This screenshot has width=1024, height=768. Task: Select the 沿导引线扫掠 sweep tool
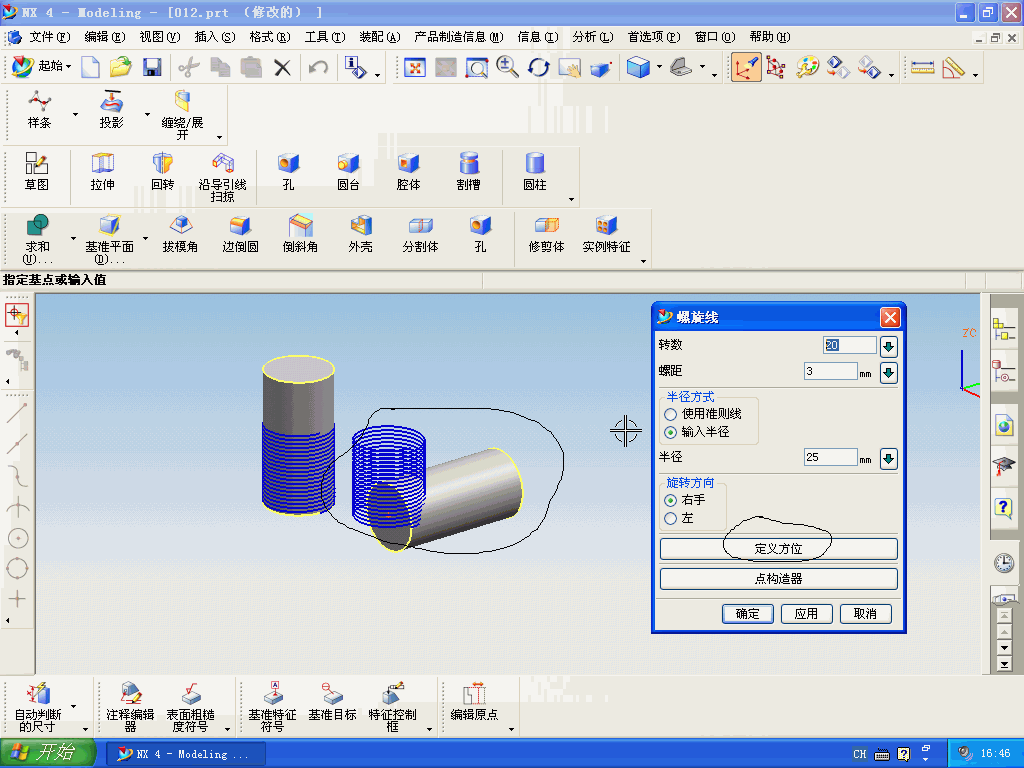(223, 177)
